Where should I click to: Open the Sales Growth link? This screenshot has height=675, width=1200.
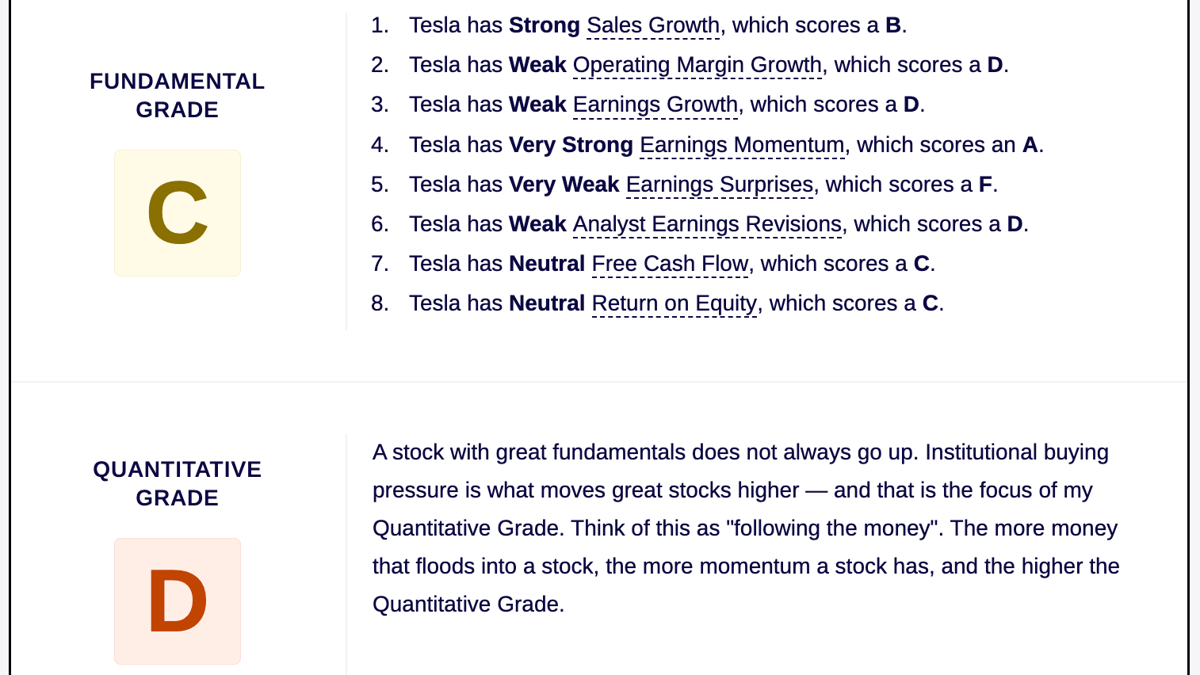(653, 26)
